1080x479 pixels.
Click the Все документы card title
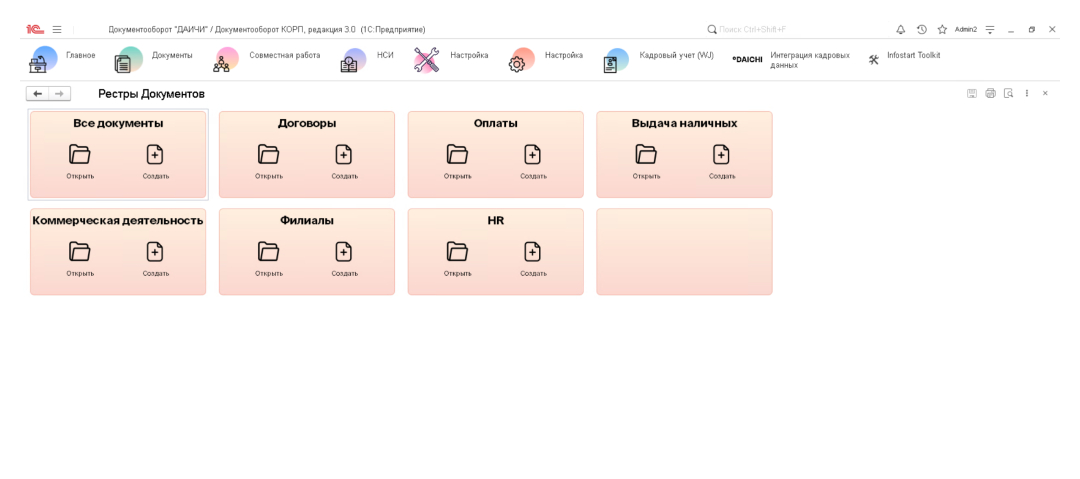(x=118, y=123)
